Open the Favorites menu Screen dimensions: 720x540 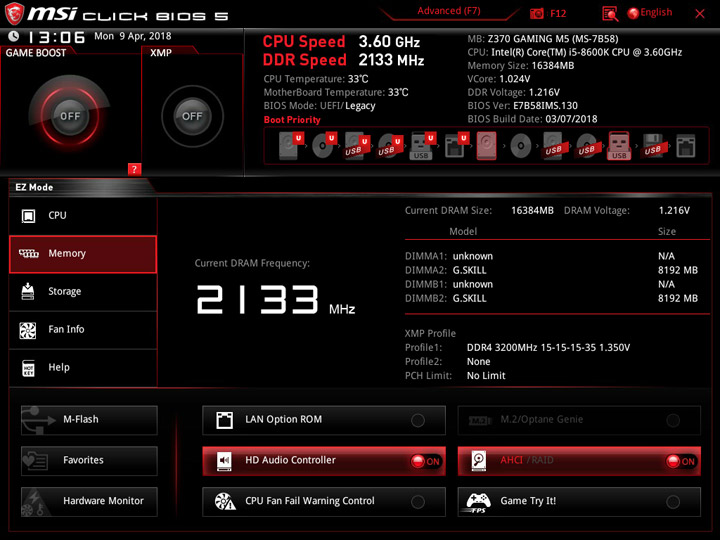coord(89,461)
